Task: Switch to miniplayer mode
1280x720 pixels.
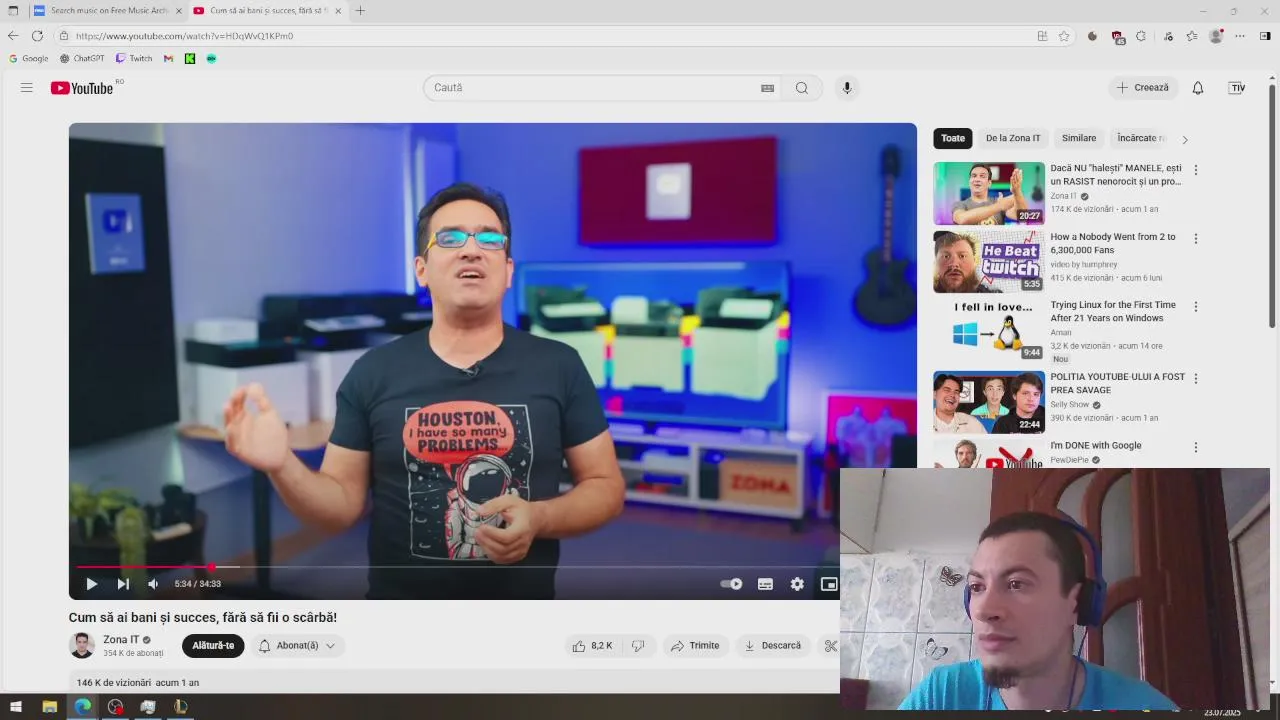Action: pyautogui.click(x=829, y=584)
